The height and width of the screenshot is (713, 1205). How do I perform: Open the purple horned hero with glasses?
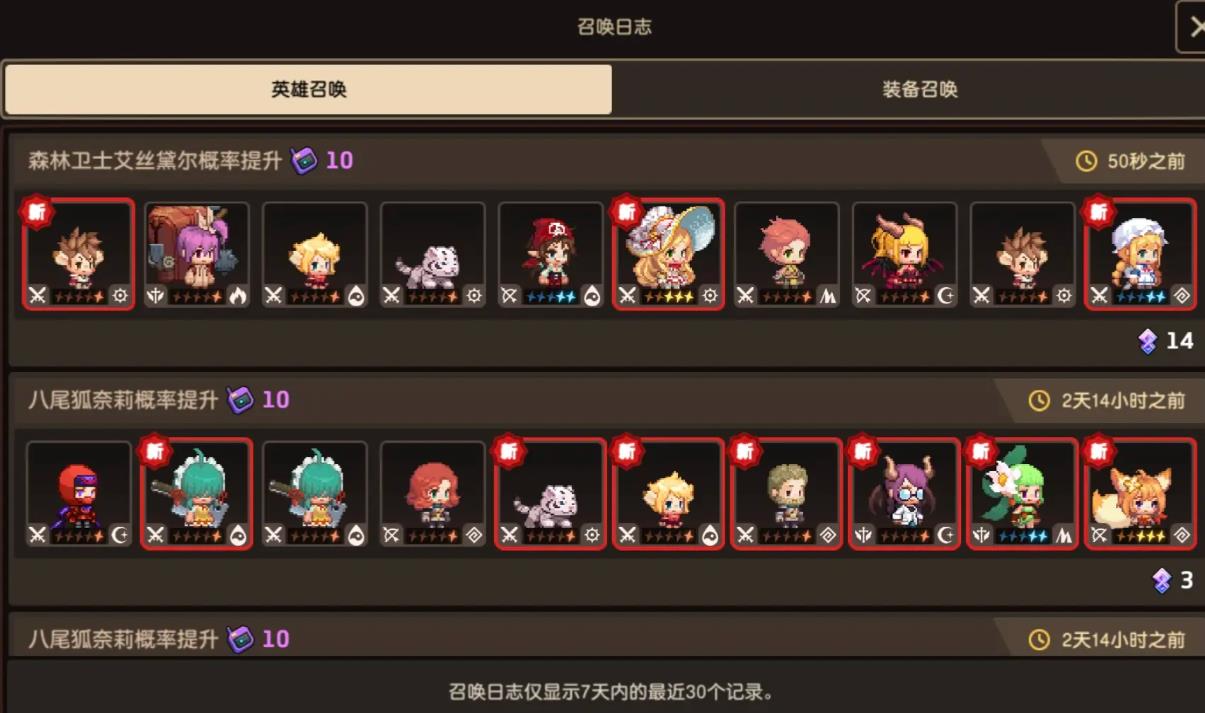905,495
